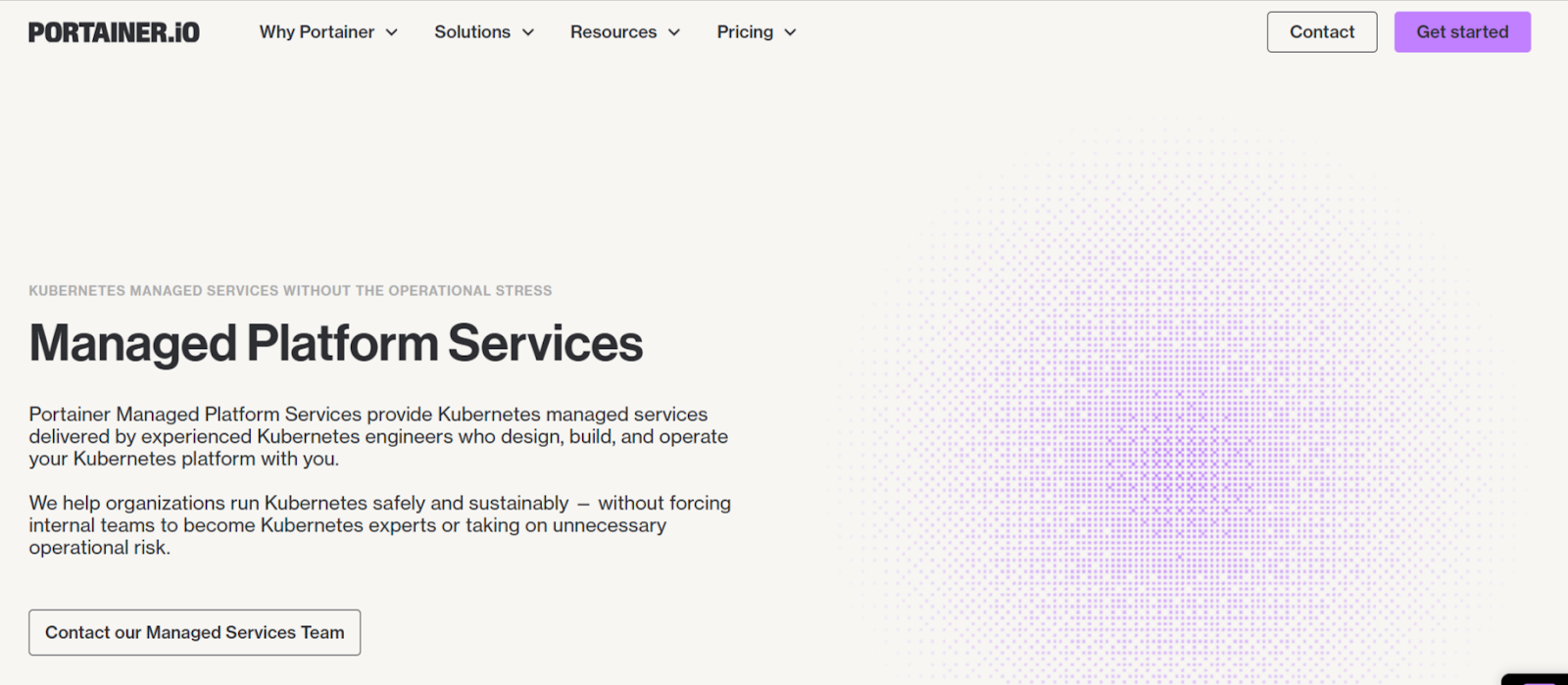The height and width of the screenshot is (685, 1568).
Task: Expand the chevron next to Why Portainer
Action: 392,32
